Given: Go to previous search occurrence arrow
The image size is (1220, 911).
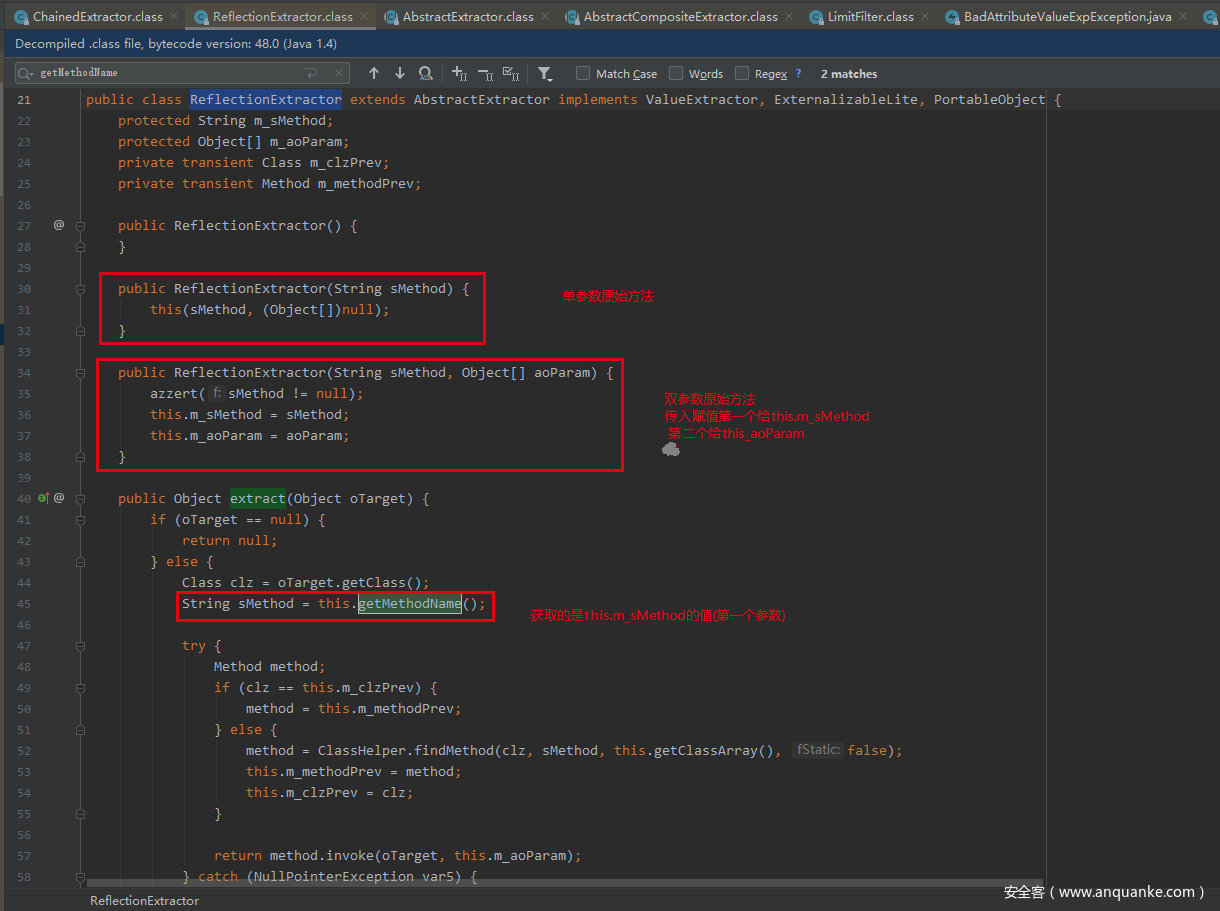Looking at the screenshot, I should click(x=374, y=73).
